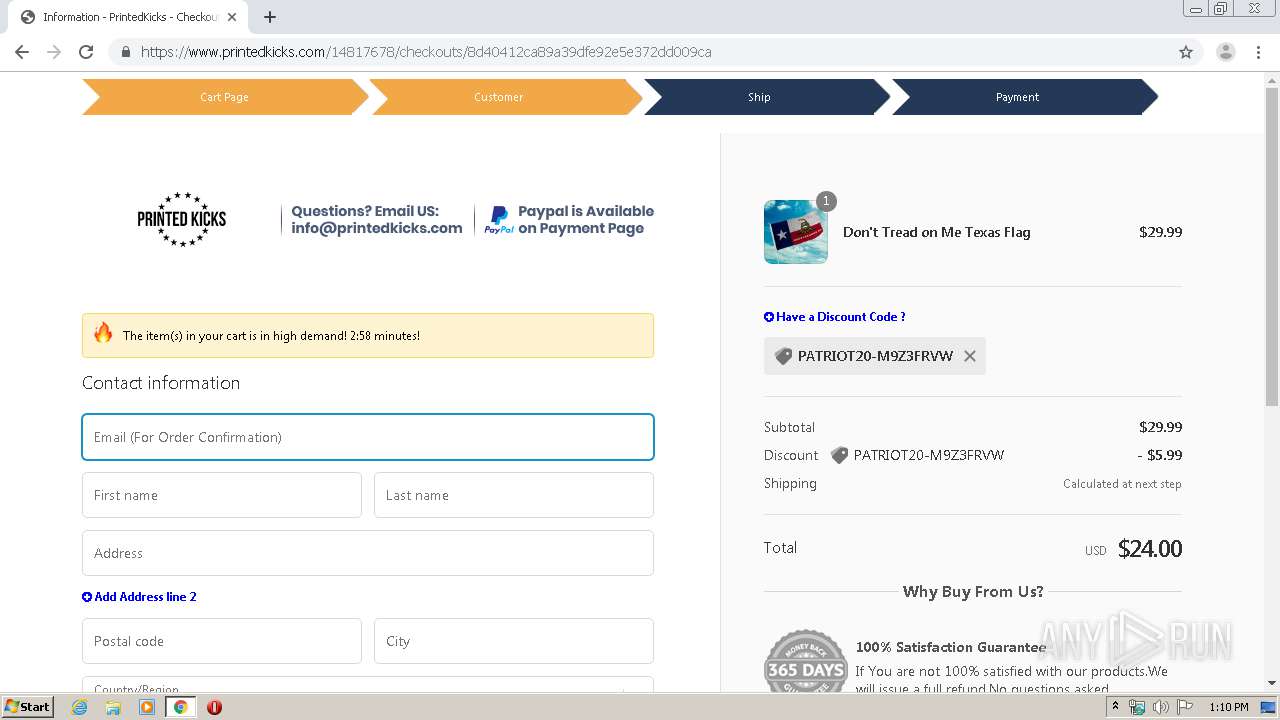The height and width of the screenshot is (720, 1280).
Task: Click the total amount $24.00
Action: click(x=1150, y=549)
